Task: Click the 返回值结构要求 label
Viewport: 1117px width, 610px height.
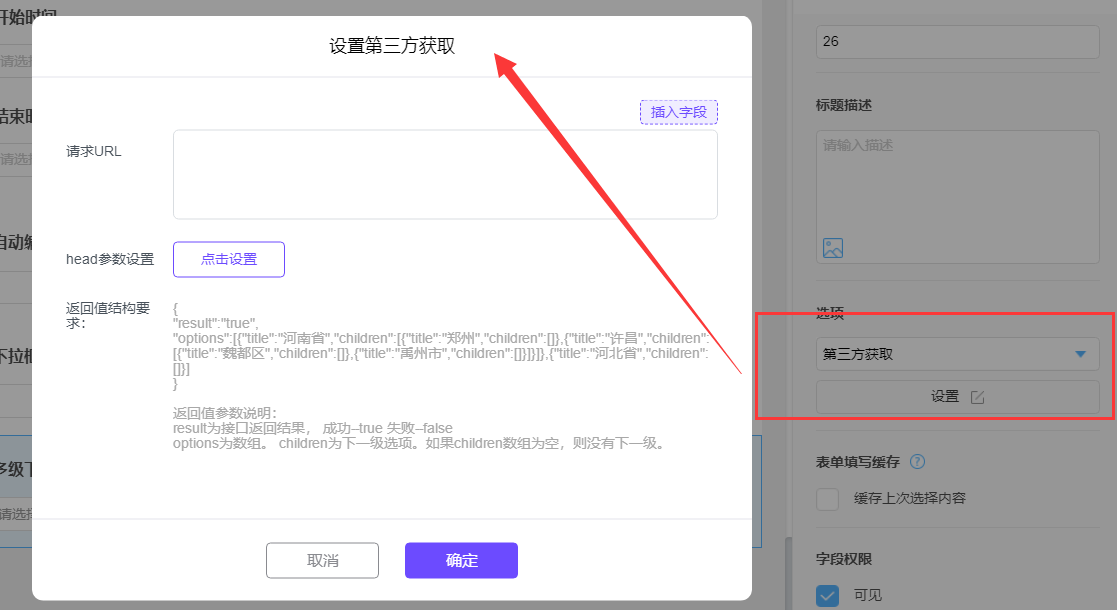Action: point(108,315)
